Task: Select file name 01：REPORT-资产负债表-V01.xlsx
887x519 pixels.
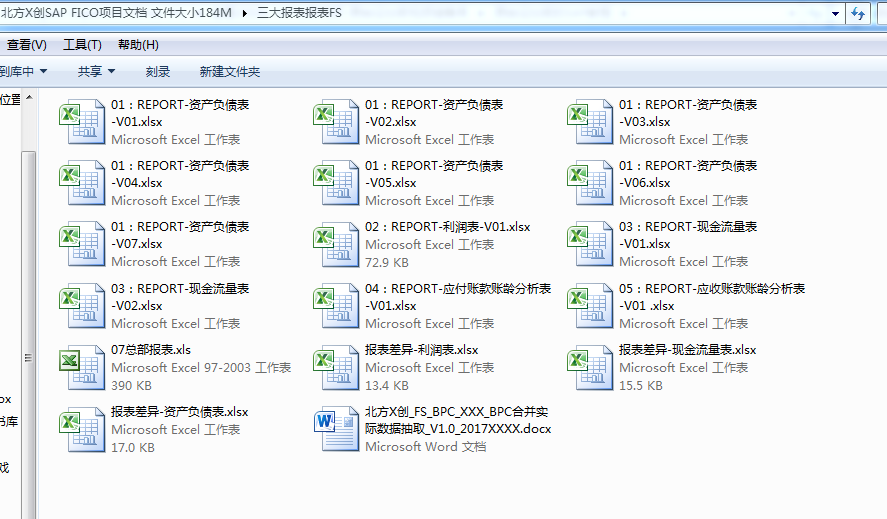Action: click(x=180, y=113)
